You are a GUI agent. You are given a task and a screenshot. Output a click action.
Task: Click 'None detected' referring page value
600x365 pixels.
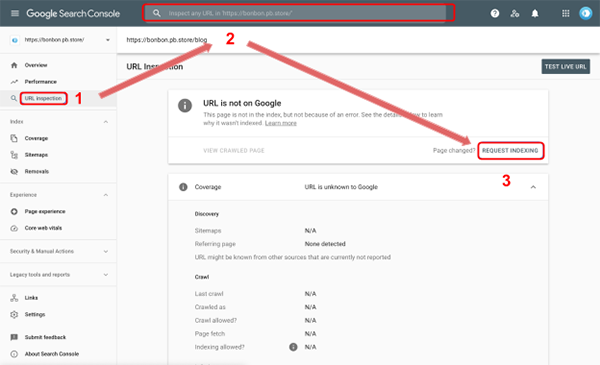[x=325, y=244]
